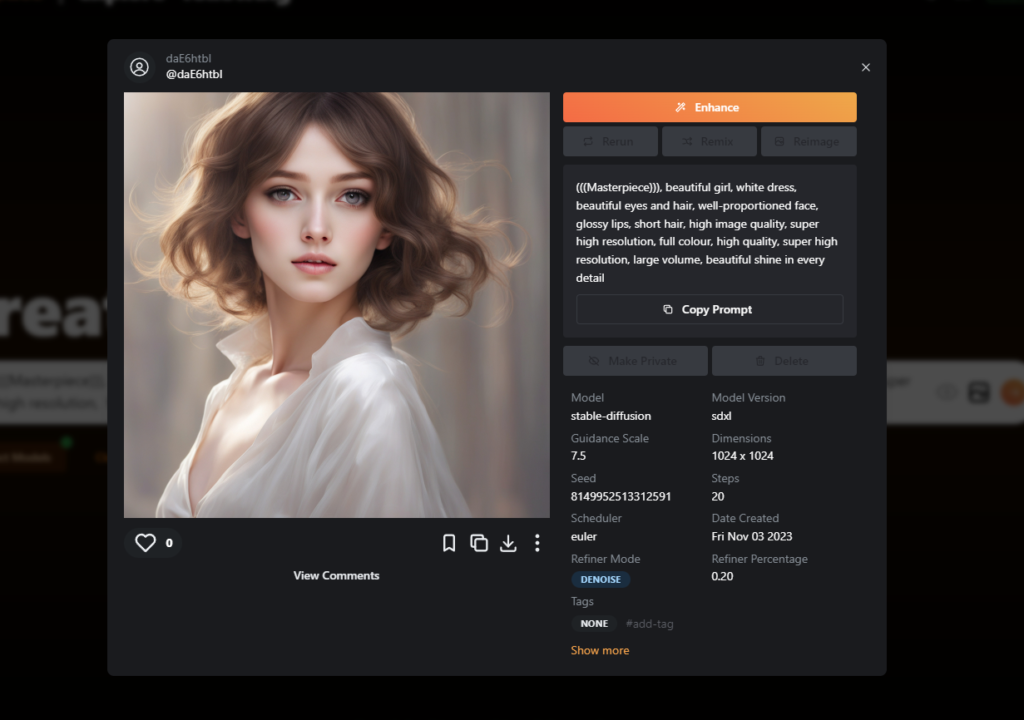This screenshot has height=720, width=1024.
Task: Click the #add-tag field to add a tag
Action: [649, 623]
